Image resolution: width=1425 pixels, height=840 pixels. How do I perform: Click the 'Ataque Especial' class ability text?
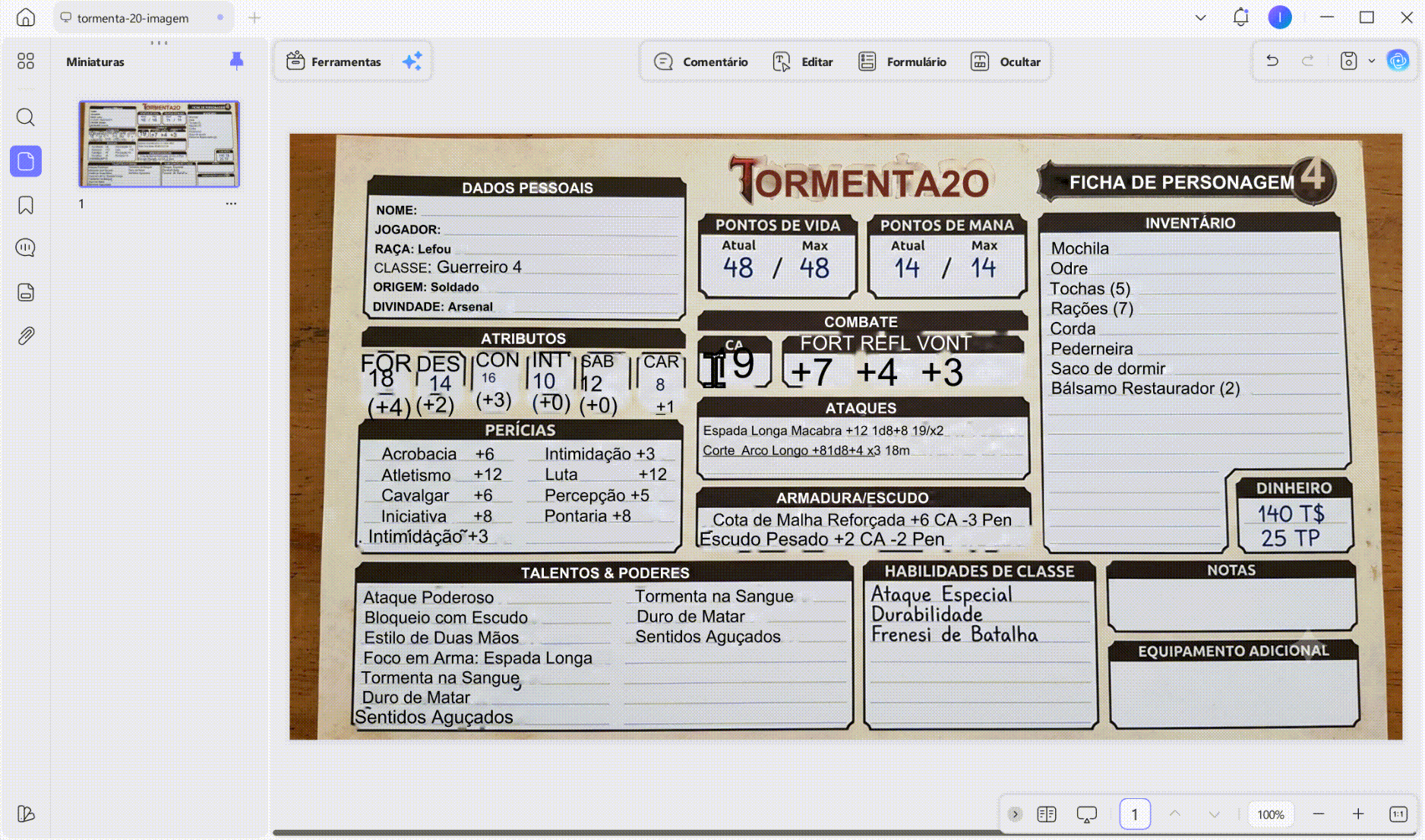(941, 595)
